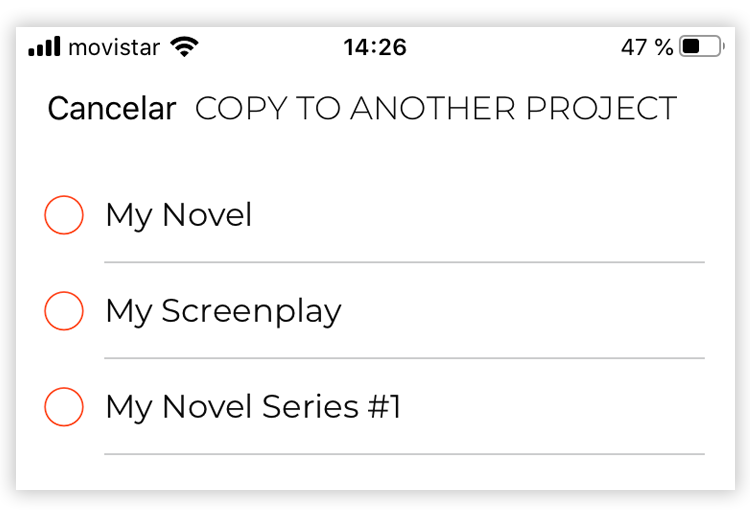Tap the divider line below My Novel
750x523 pixels.
click(405, 262)
